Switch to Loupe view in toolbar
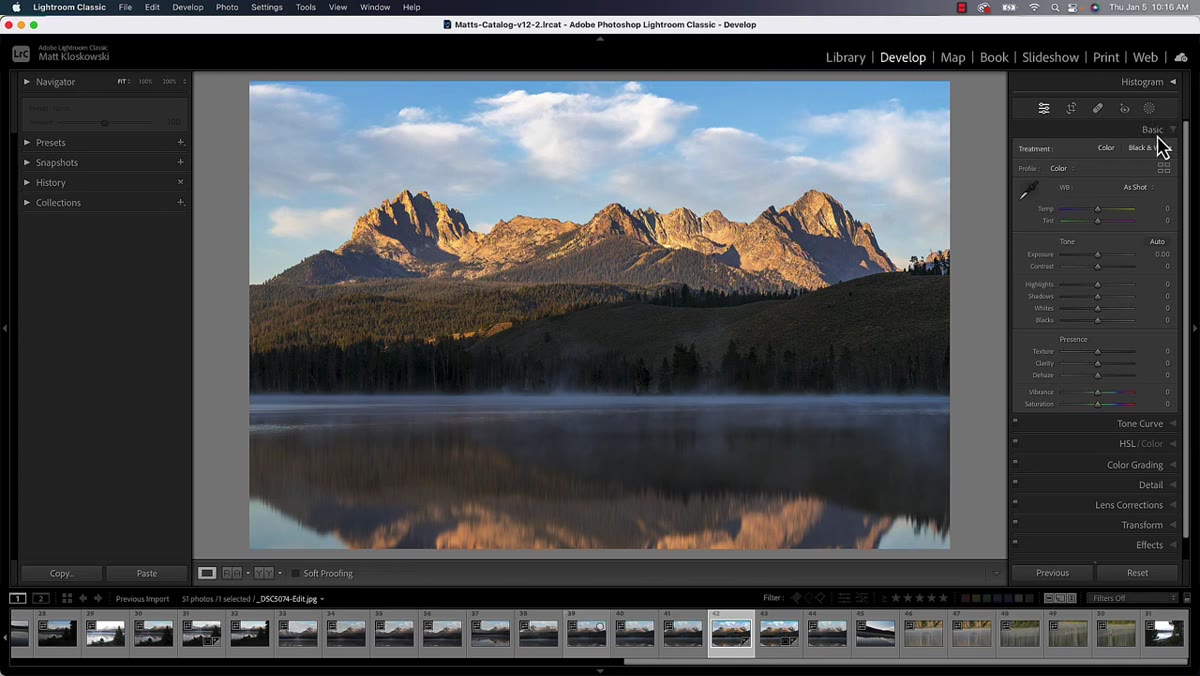This screenshot has width=1200, height=676. point(207,573)
